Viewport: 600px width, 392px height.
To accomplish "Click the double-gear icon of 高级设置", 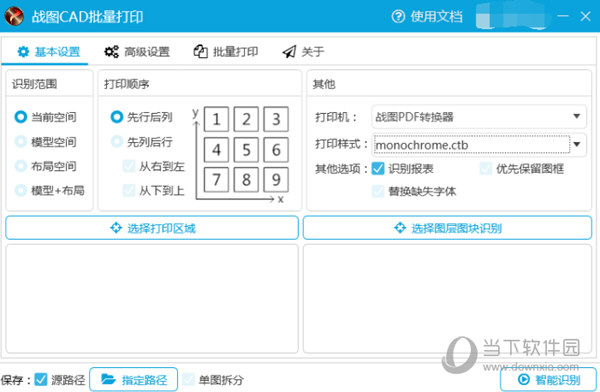I will coord(111,52).
